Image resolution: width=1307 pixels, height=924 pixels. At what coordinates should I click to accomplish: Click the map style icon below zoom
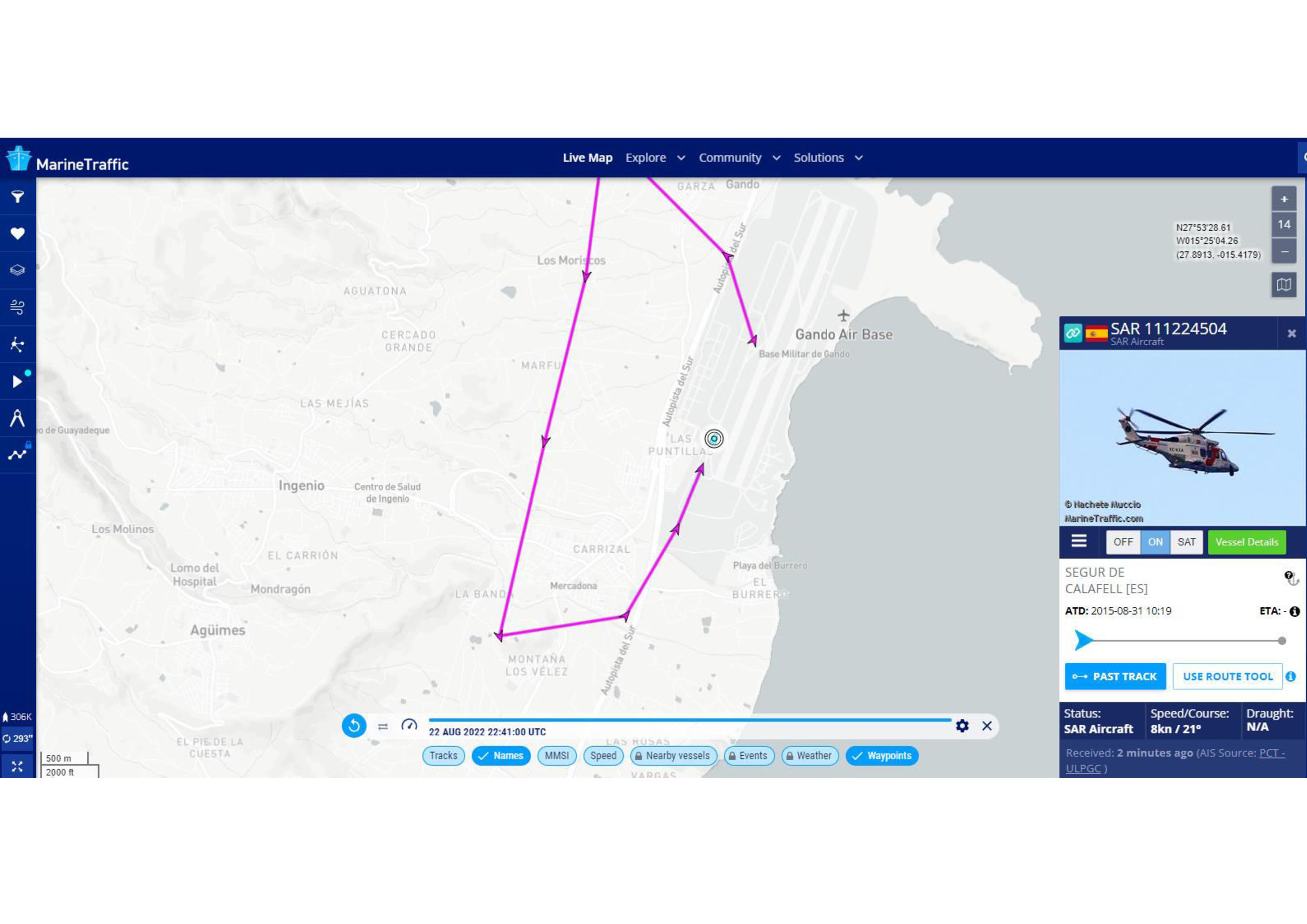click(x=1284, y=285)
